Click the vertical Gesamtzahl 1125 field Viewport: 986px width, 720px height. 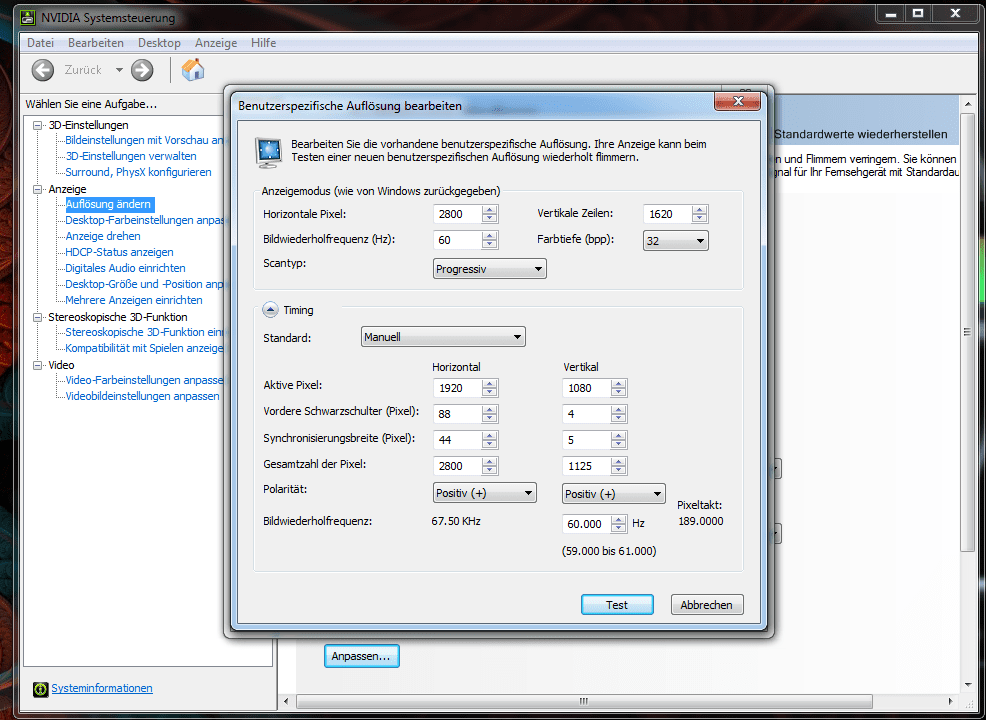pyautogui.click(x=587, y=466)
